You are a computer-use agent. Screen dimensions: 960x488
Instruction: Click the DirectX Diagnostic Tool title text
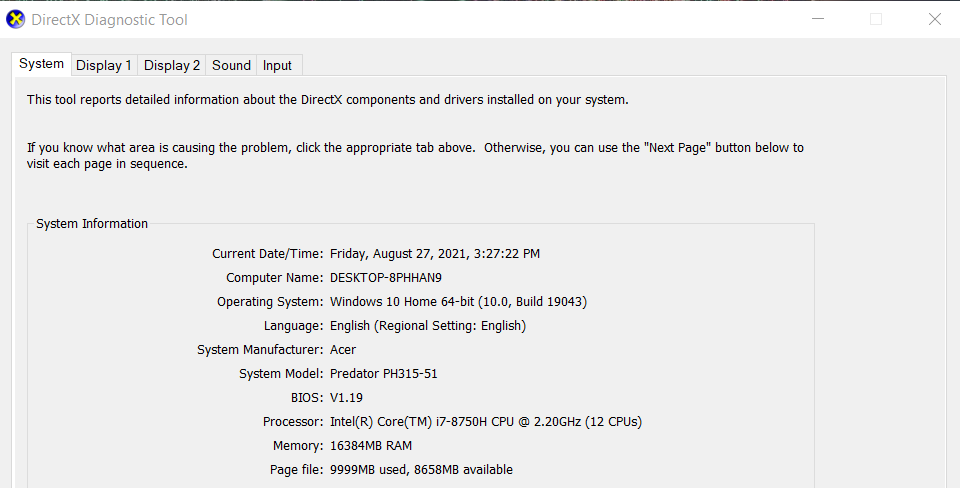(110, 20)
